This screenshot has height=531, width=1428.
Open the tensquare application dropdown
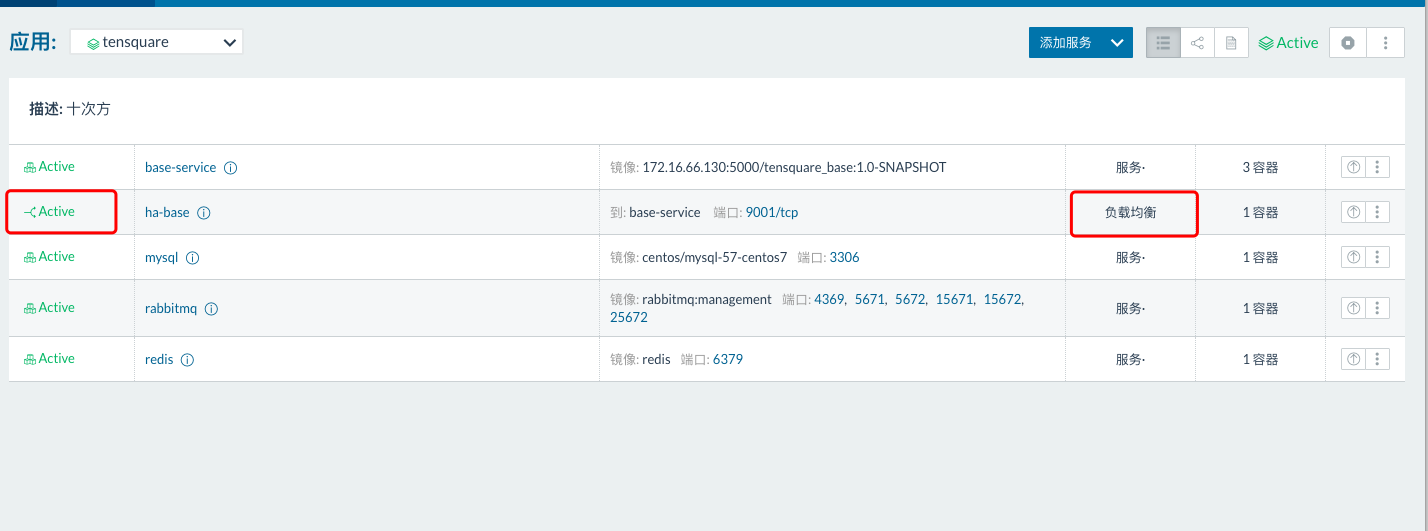(x=156, y=42)
